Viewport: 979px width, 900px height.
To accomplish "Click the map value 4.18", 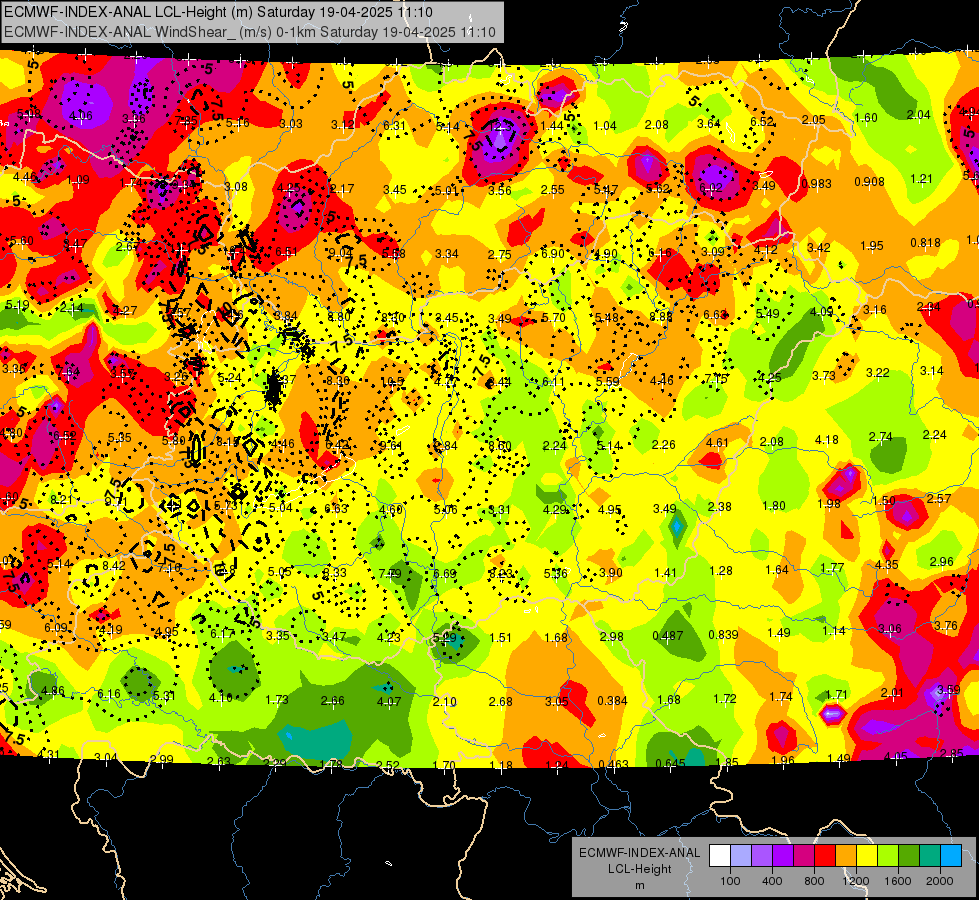I will click(x=827, y=440).
